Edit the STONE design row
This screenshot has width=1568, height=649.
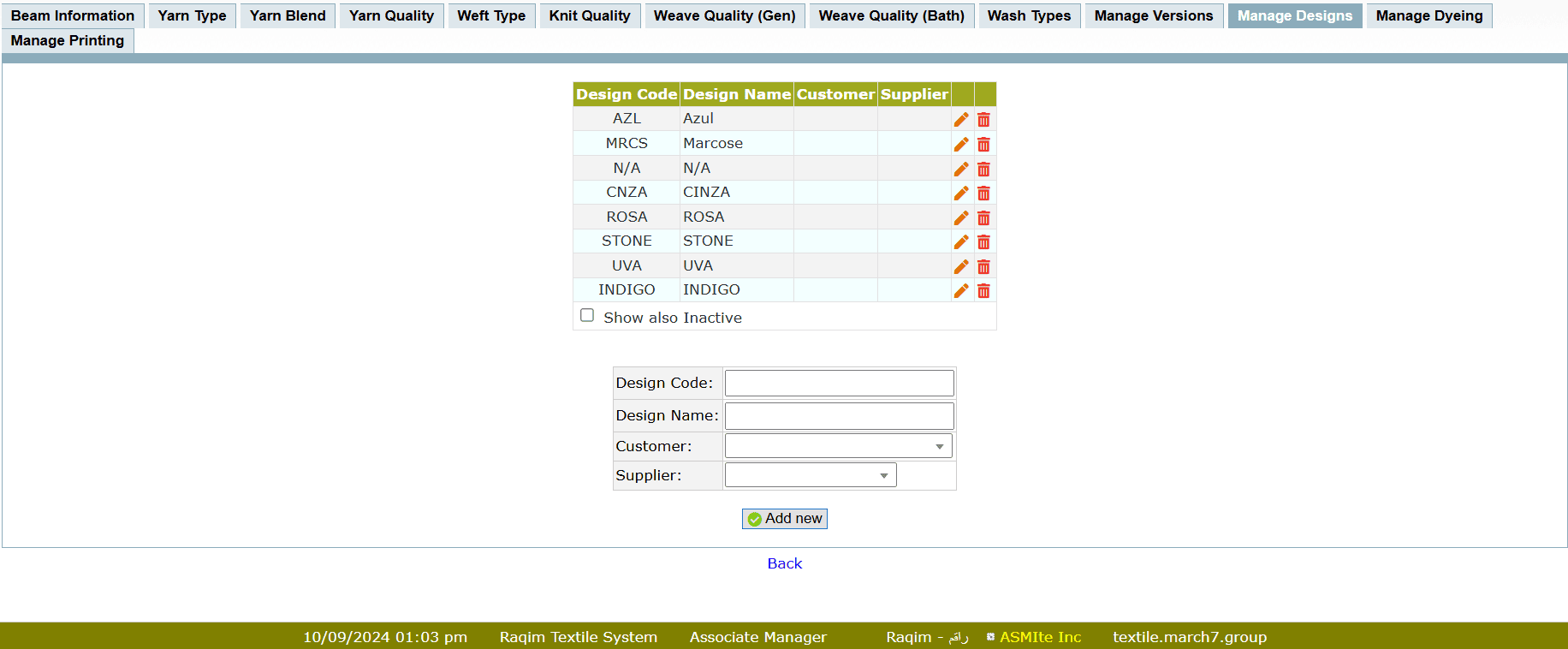tap(961, 242)
